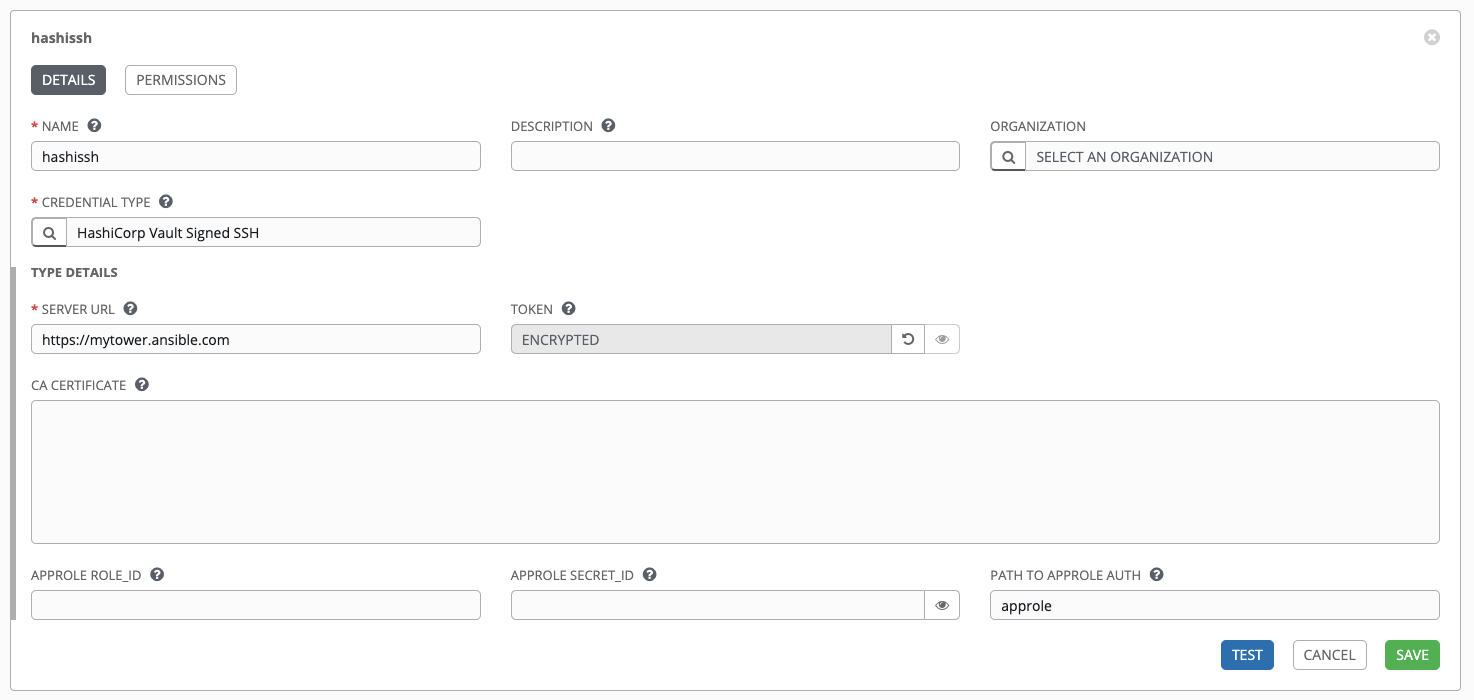
Task: Show AppRole secret_id with eye icon
Action: coord(942,605)
